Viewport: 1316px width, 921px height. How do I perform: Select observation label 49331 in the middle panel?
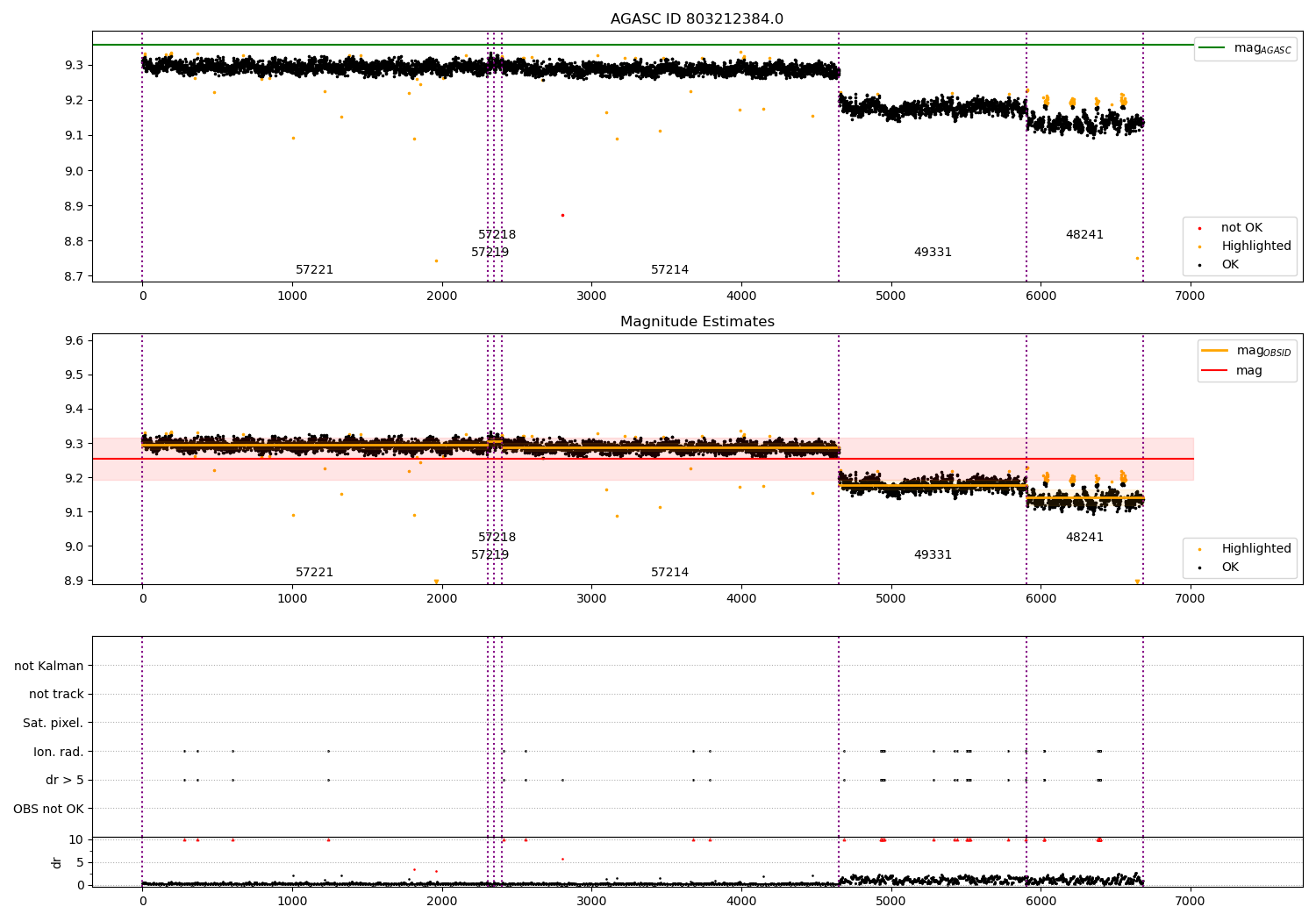tap(933, 555)
